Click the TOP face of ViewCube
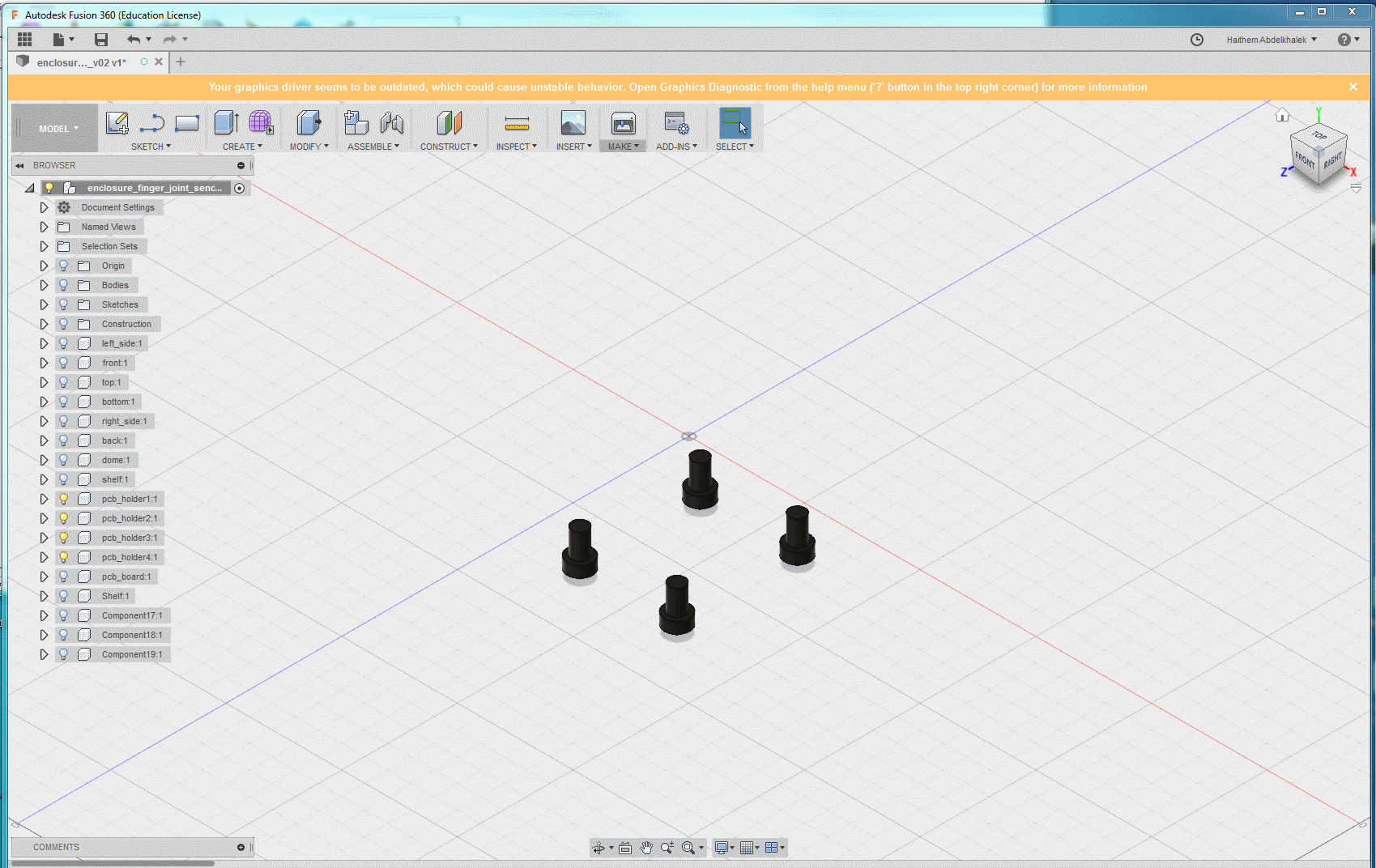This screenshot has width=1376, height=868. point(1319,135)
